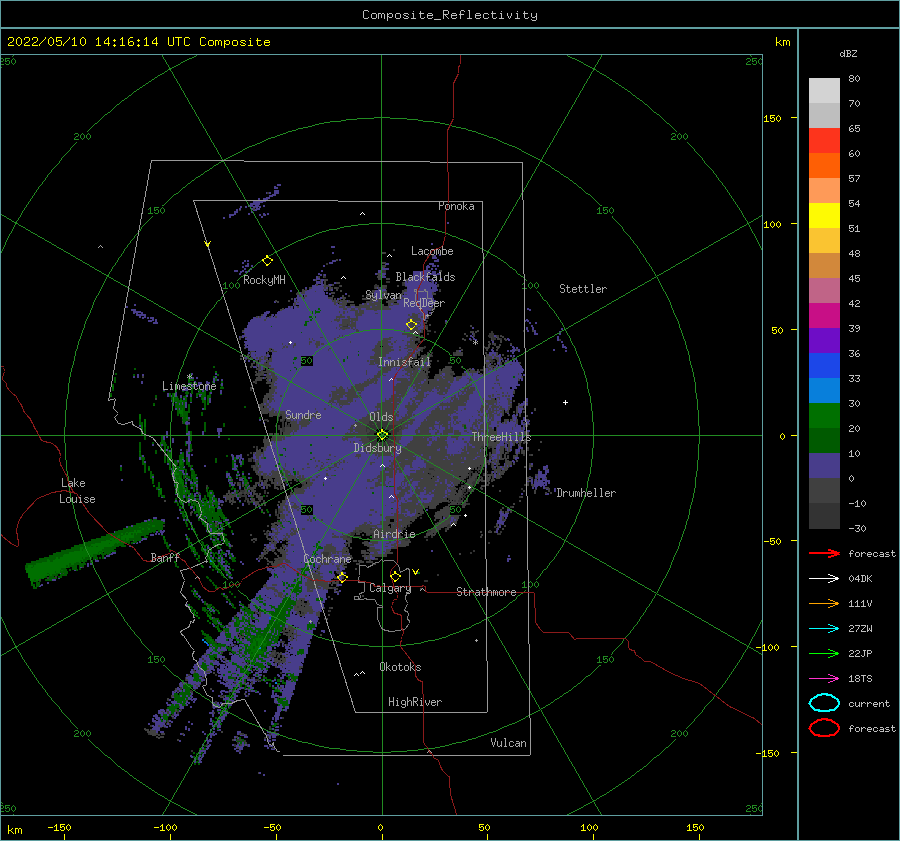Click the white 04DK arrow in legend
Screen dimensions: 900x841
click(824, 579)
